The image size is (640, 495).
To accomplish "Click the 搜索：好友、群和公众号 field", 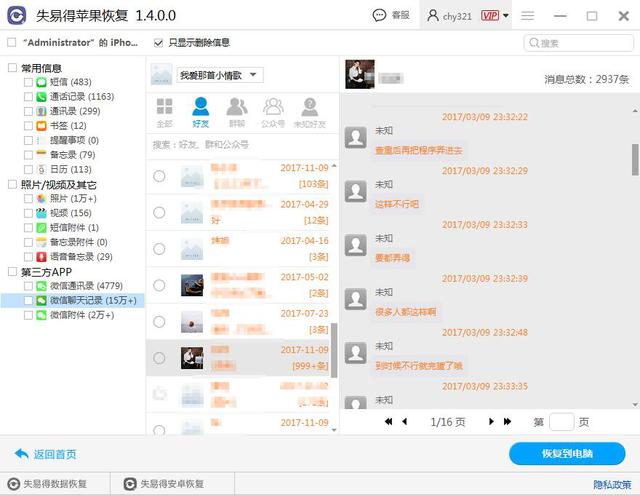I will click(242, 144).
